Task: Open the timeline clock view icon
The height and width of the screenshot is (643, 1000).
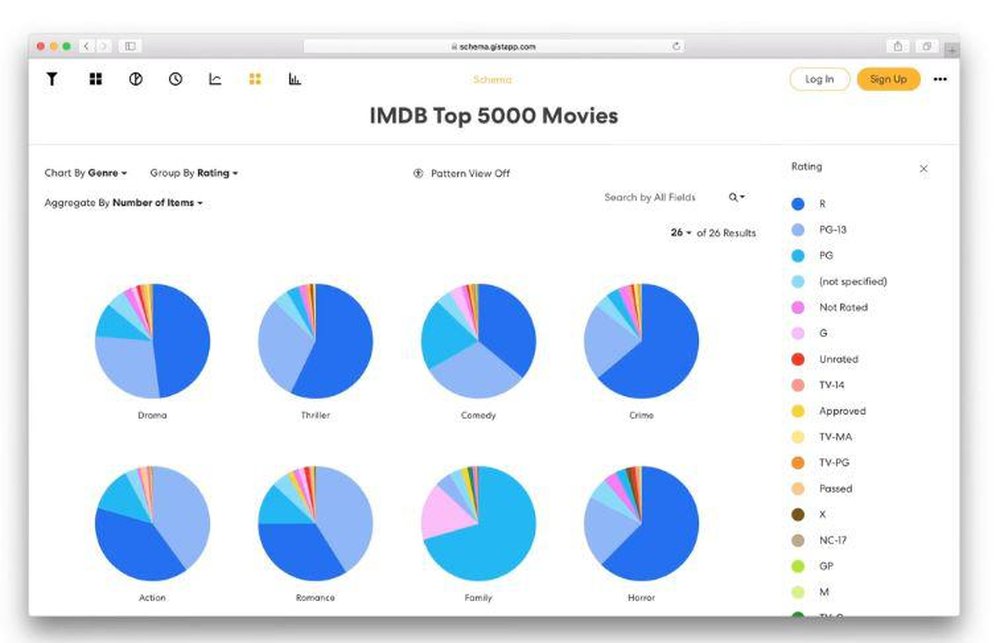Action: [x=175, y=79]
